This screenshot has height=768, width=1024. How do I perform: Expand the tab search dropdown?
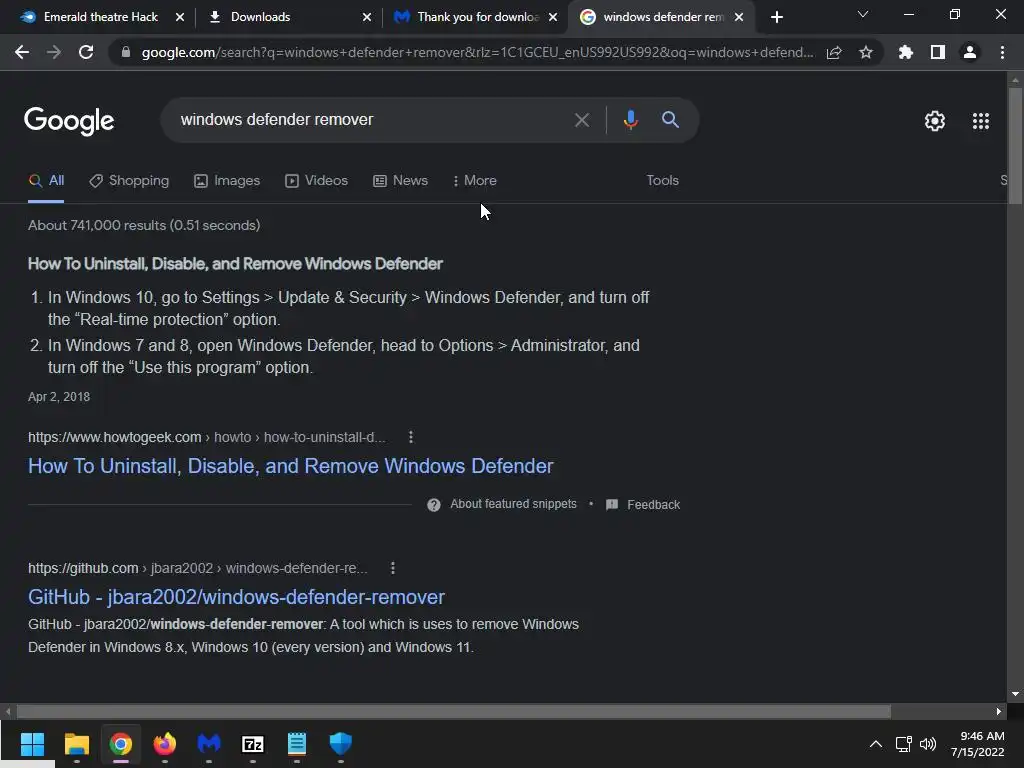(863, 14)
